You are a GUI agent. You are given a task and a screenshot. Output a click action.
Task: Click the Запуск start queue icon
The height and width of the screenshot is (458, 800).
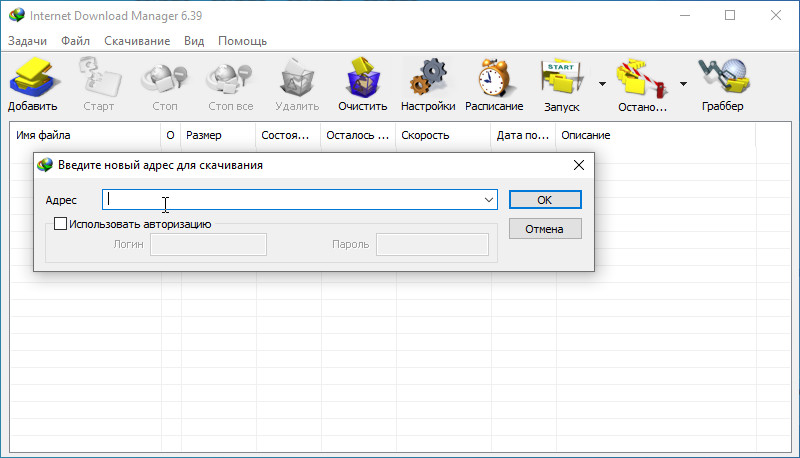(561, 80)
